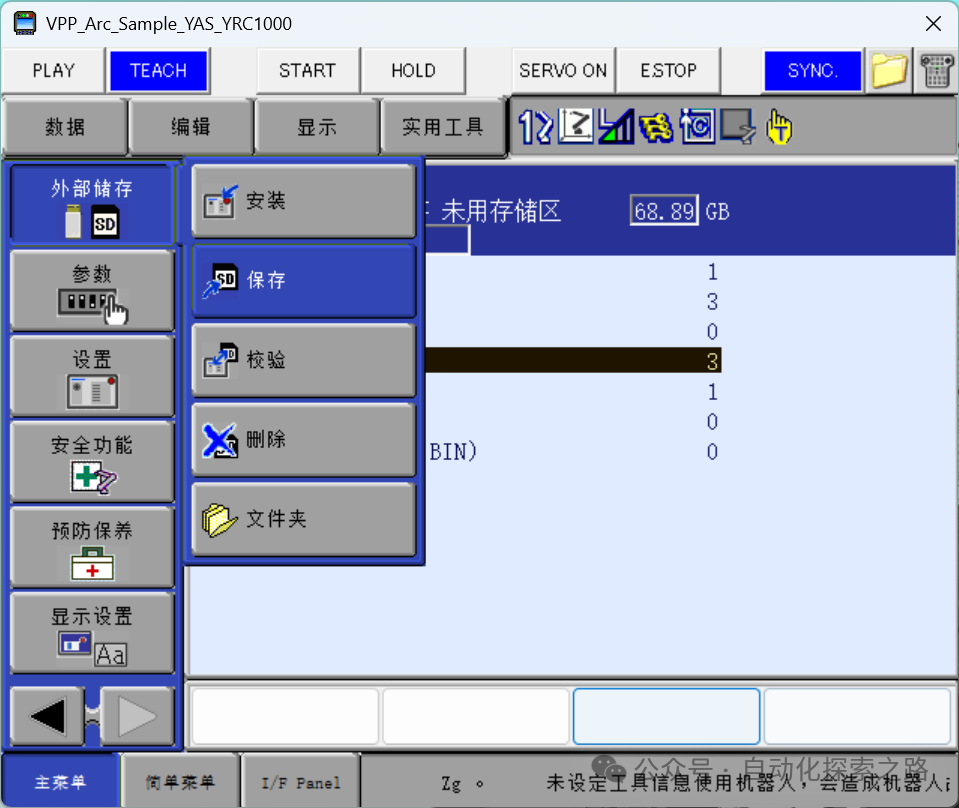The image size is (959, 808).
Task: Click the 68.89 free storage field
Action: tap(664, 211)
